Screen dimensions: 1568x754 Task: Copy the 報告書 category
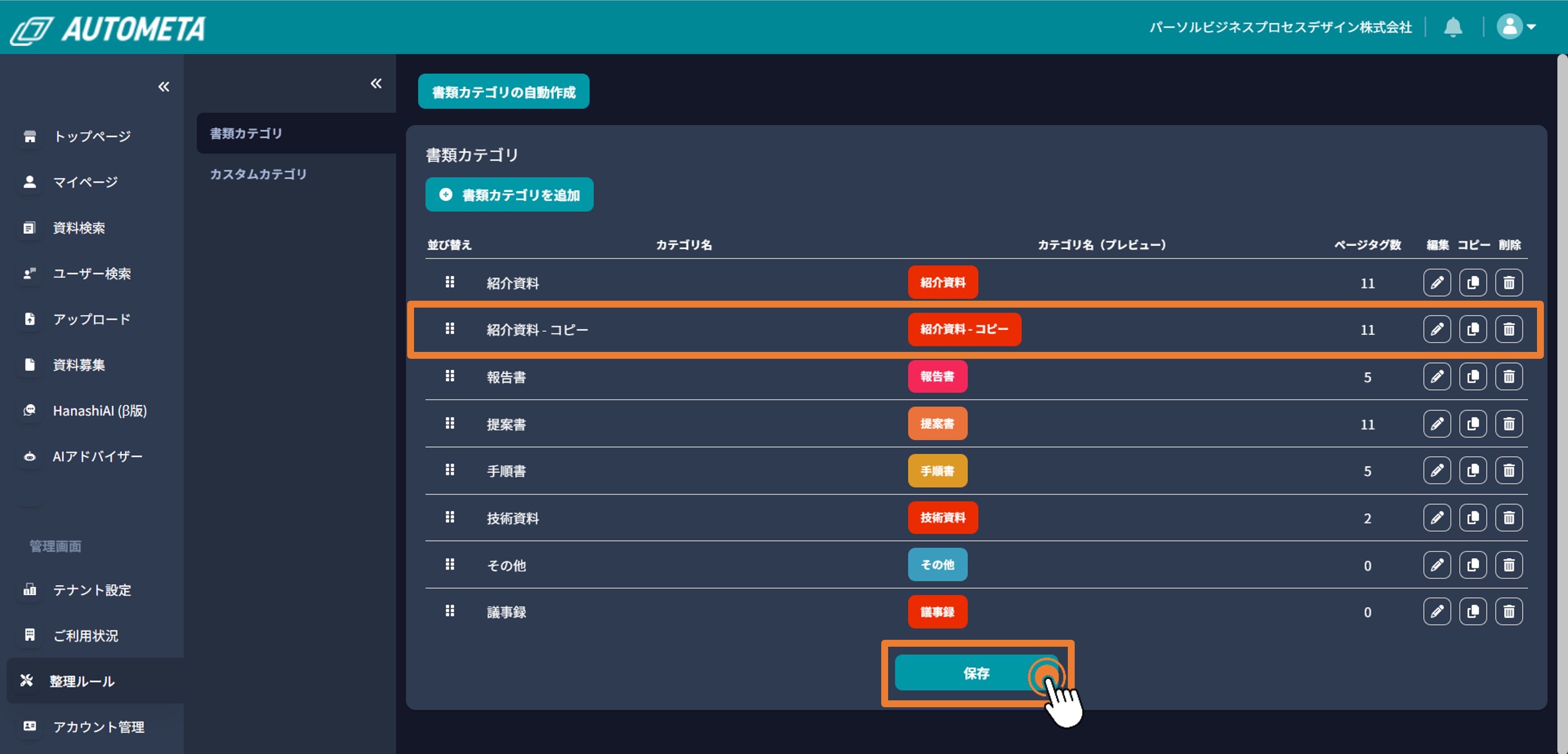click(1472, 377)
